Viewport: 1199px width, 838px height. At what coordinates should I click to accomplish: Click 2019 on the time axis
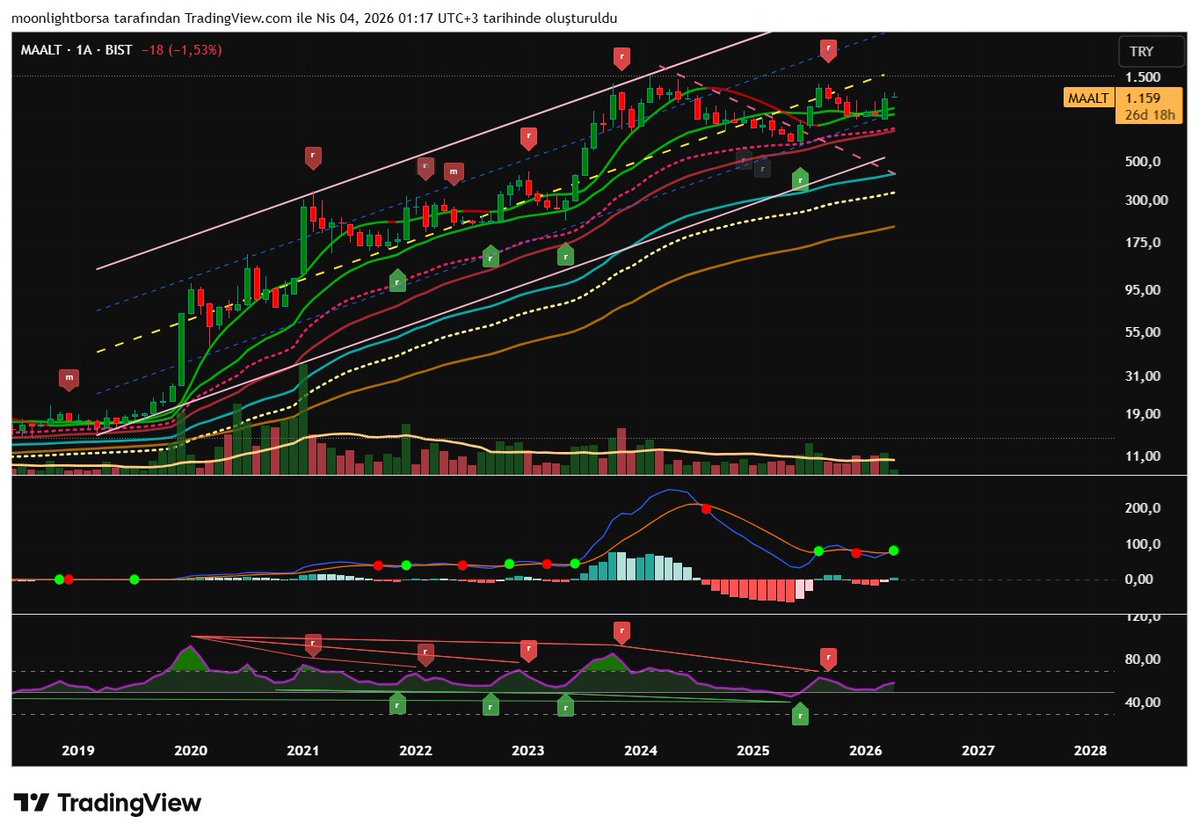click(x=78, y=751)
